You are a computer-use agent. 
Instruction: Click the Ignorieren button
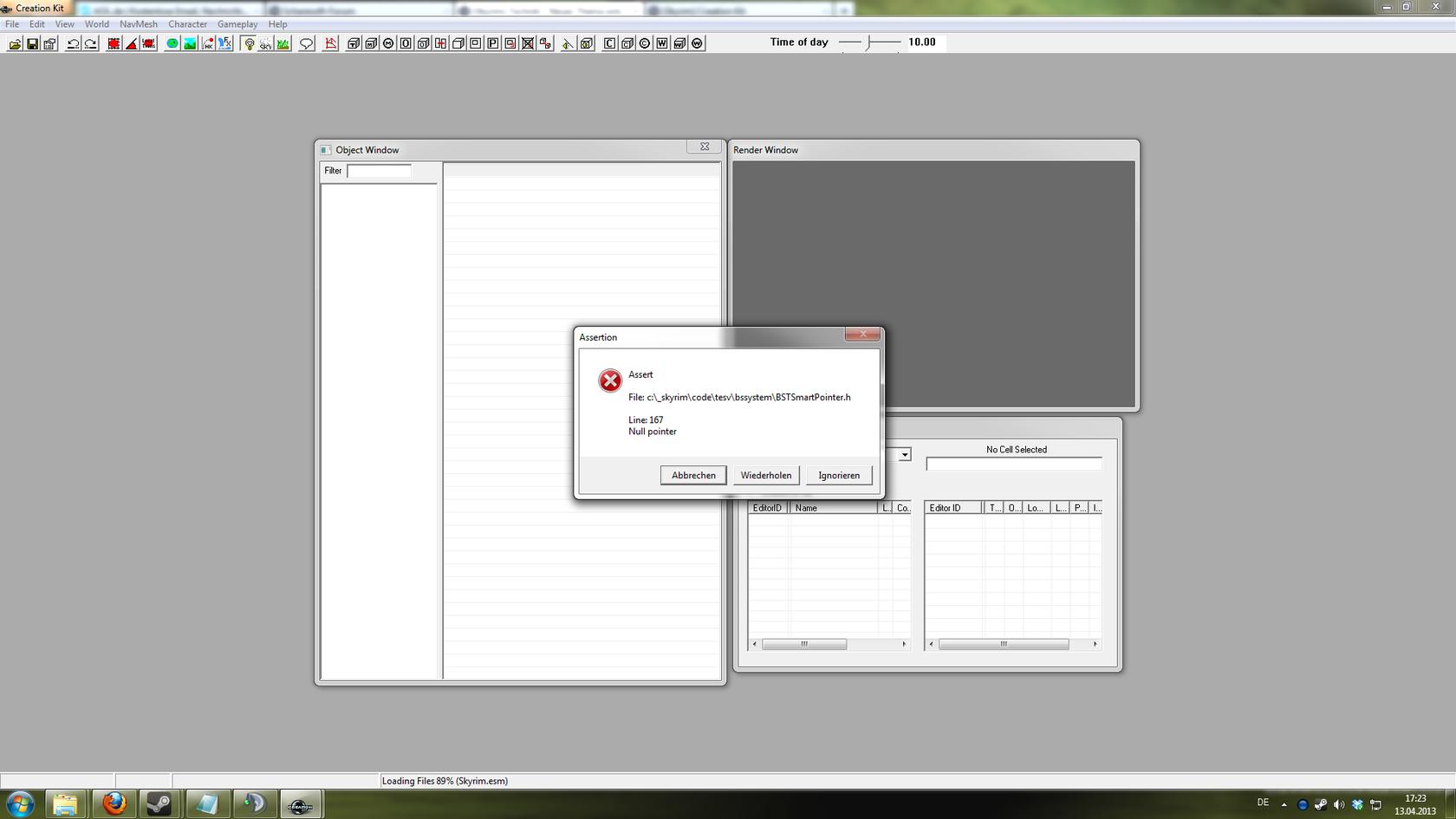(838, 475)
